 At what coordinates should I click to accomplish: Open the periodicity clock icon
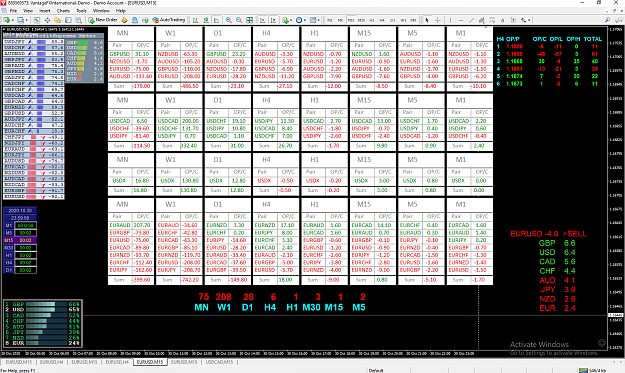coord(299,20)
